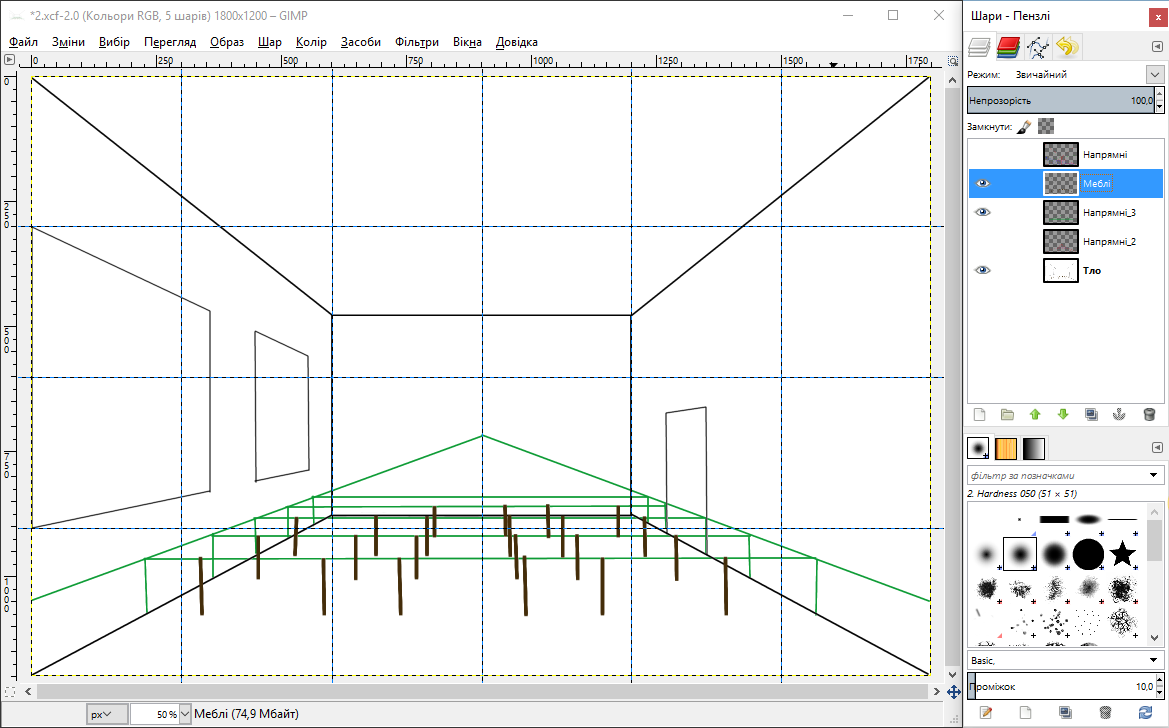1169x728 pixels.
Task: Select the Напрямні_3 layer
Action: (x=1110, y=213)
